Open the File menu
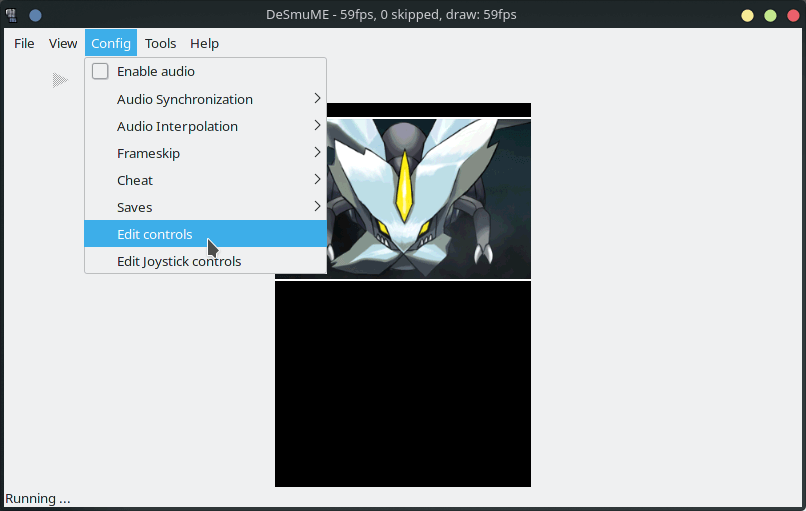 click(24, 43)
